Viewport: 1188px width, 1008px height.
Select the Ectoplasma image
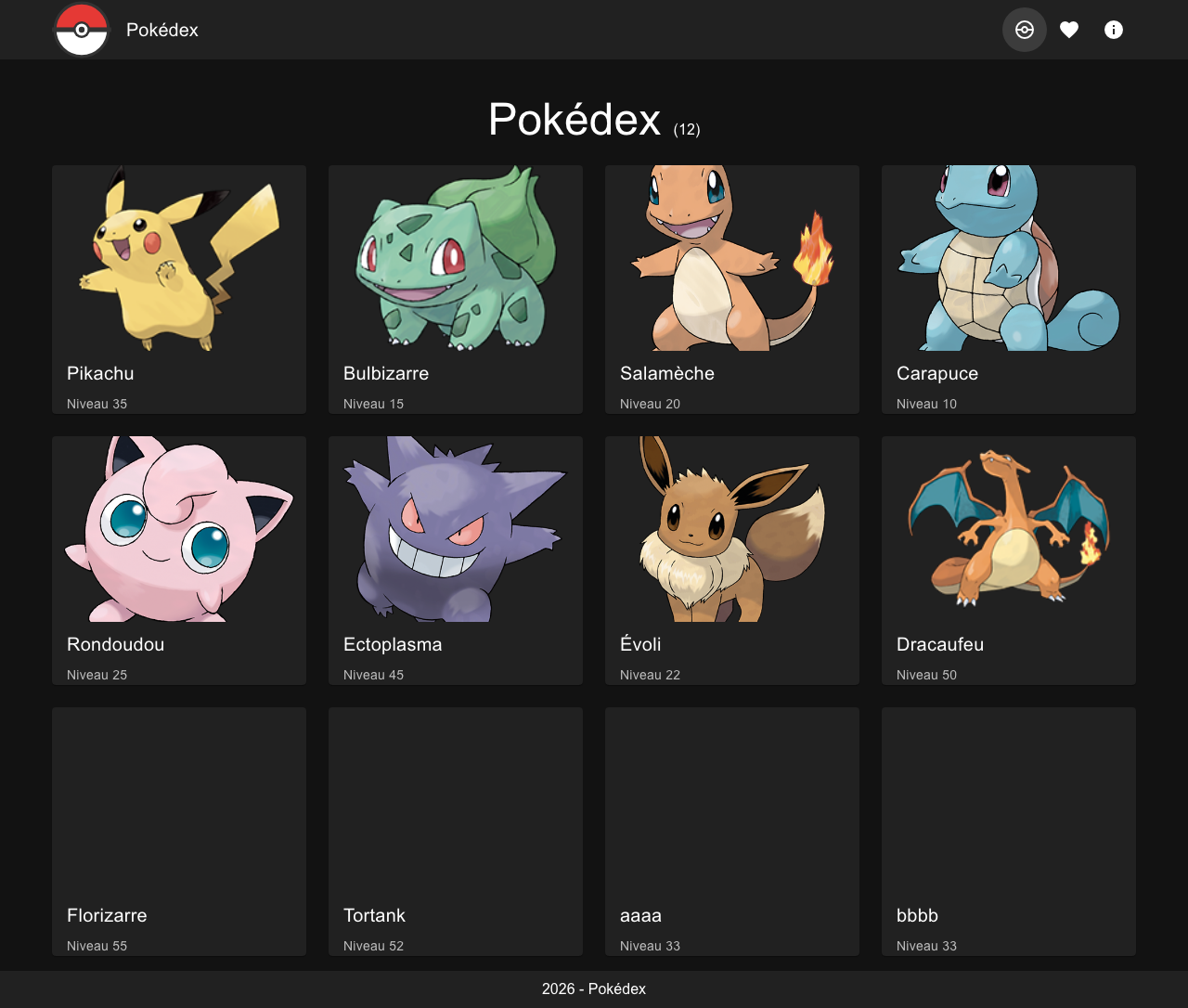coord(456,529)
